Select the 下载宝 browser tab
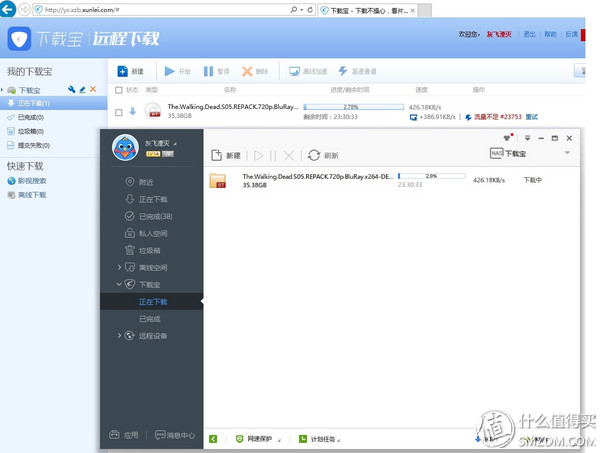Image resolution: width=600 pixels, height=453 pixels. click(x=367, y=11)
